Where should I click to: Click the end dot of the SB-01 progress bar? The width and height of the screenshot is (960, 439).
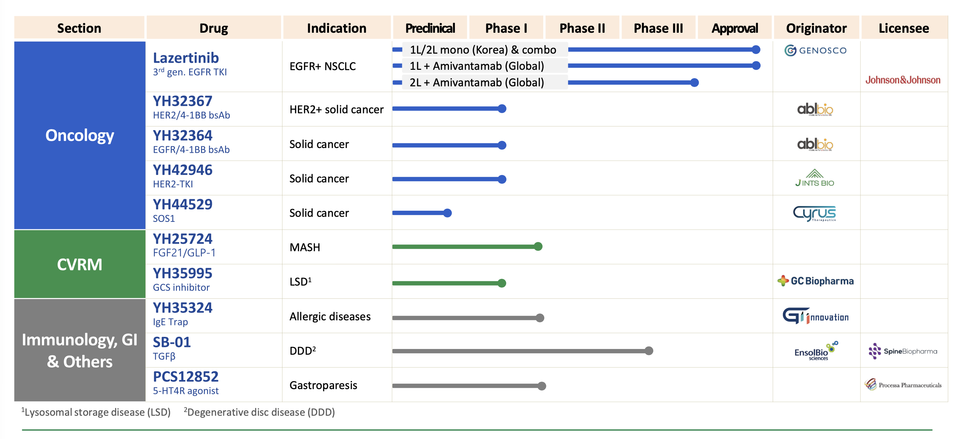click(649, 351)
